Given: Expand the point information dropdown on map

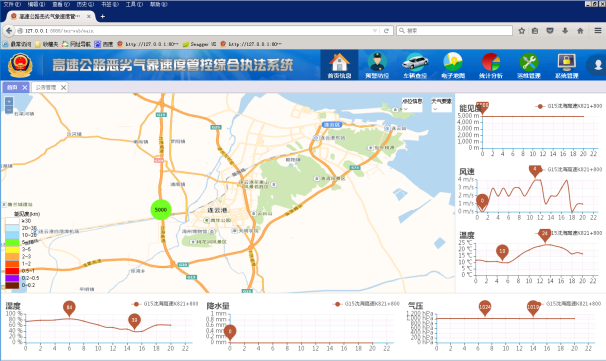Looking at the screenshot, I should pos(412,105).
